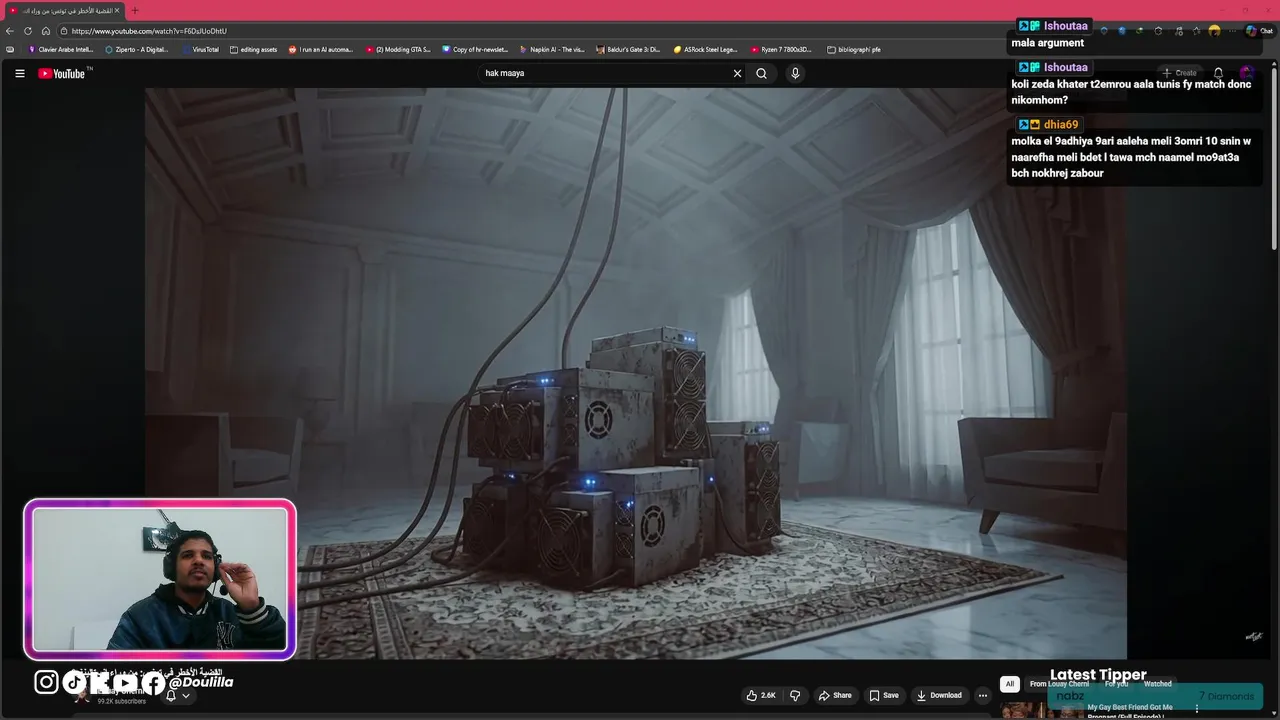This screenshot has width=1280, height=720.
Task: Click the browser address bar URL
Action: pos(149,31)
